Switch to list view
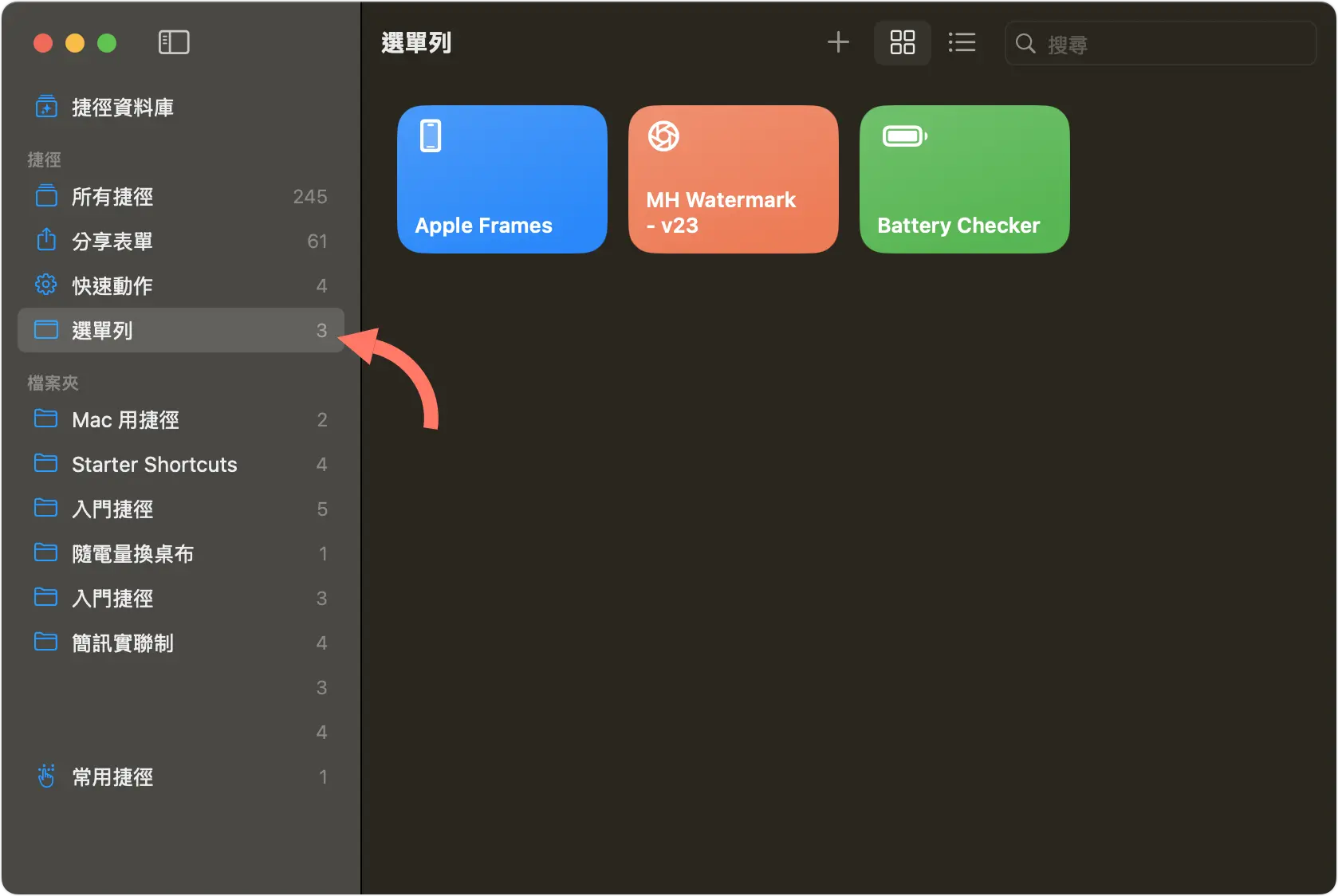Image resolution: width=1338 pixels, height=896 pixels. (962, 42)
